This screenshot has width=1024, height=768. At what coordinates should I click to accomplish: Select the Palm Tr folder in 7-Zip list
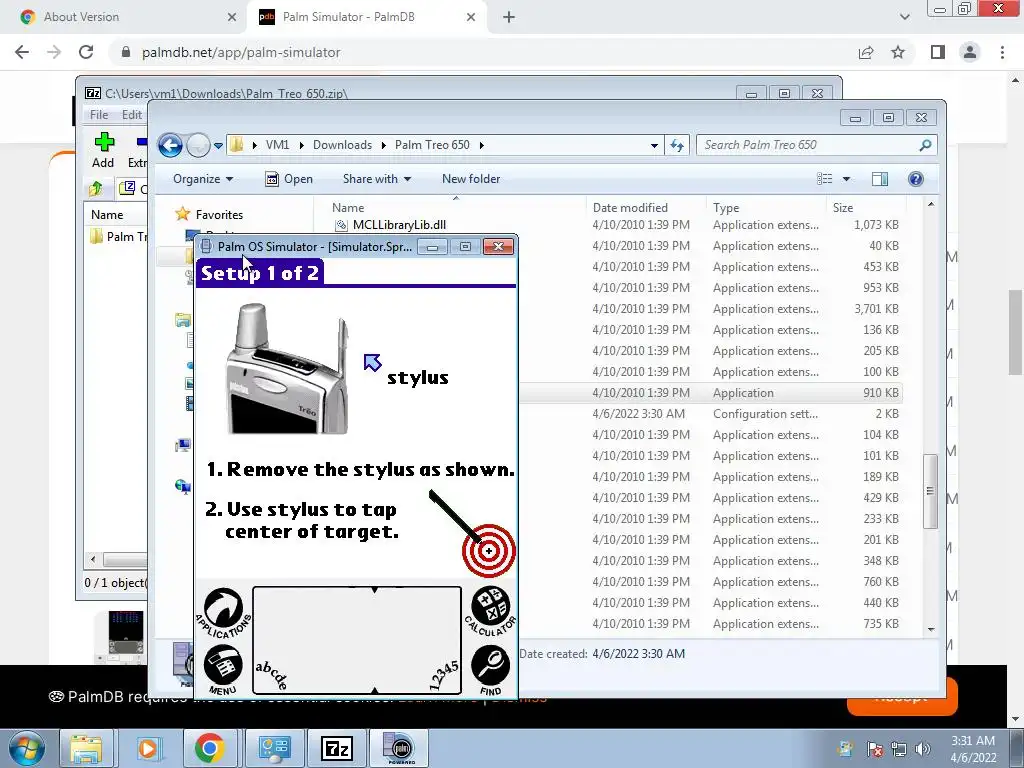coord(118,236)
